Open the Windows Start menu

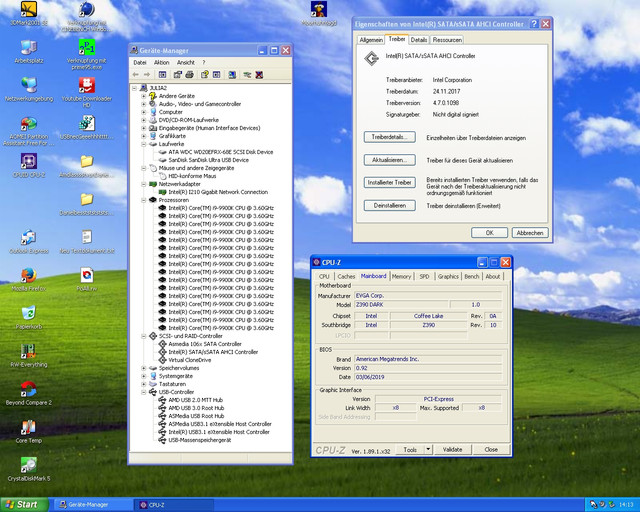(24, 505)
